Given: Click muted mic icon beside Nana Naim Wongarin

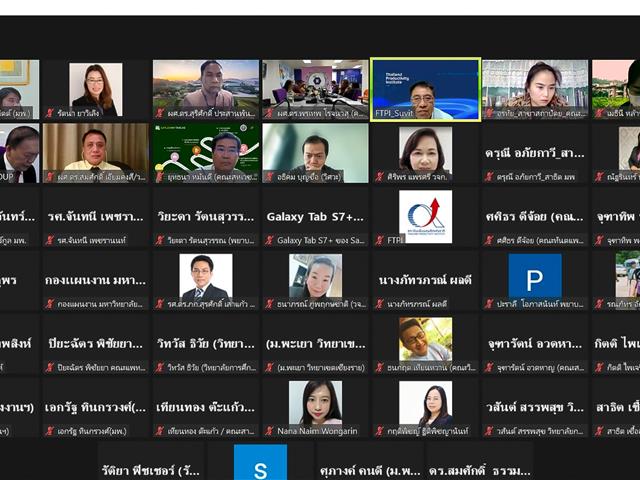Looking at the screenshot, I should (x=269, y=431).
